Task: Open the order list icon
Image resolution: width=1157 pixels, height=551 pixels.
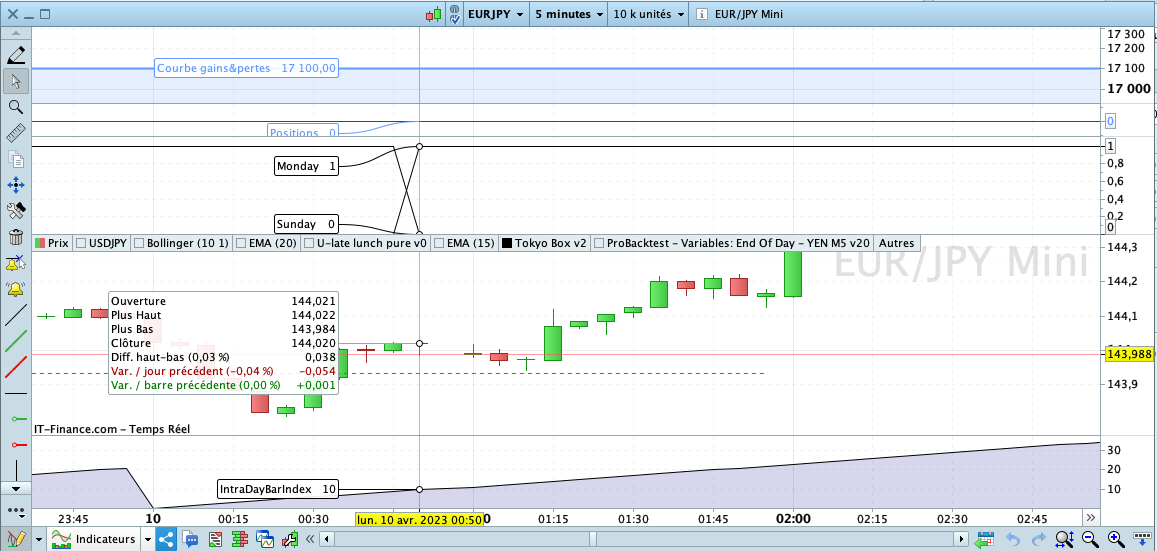Action: [x=215, y=539]
